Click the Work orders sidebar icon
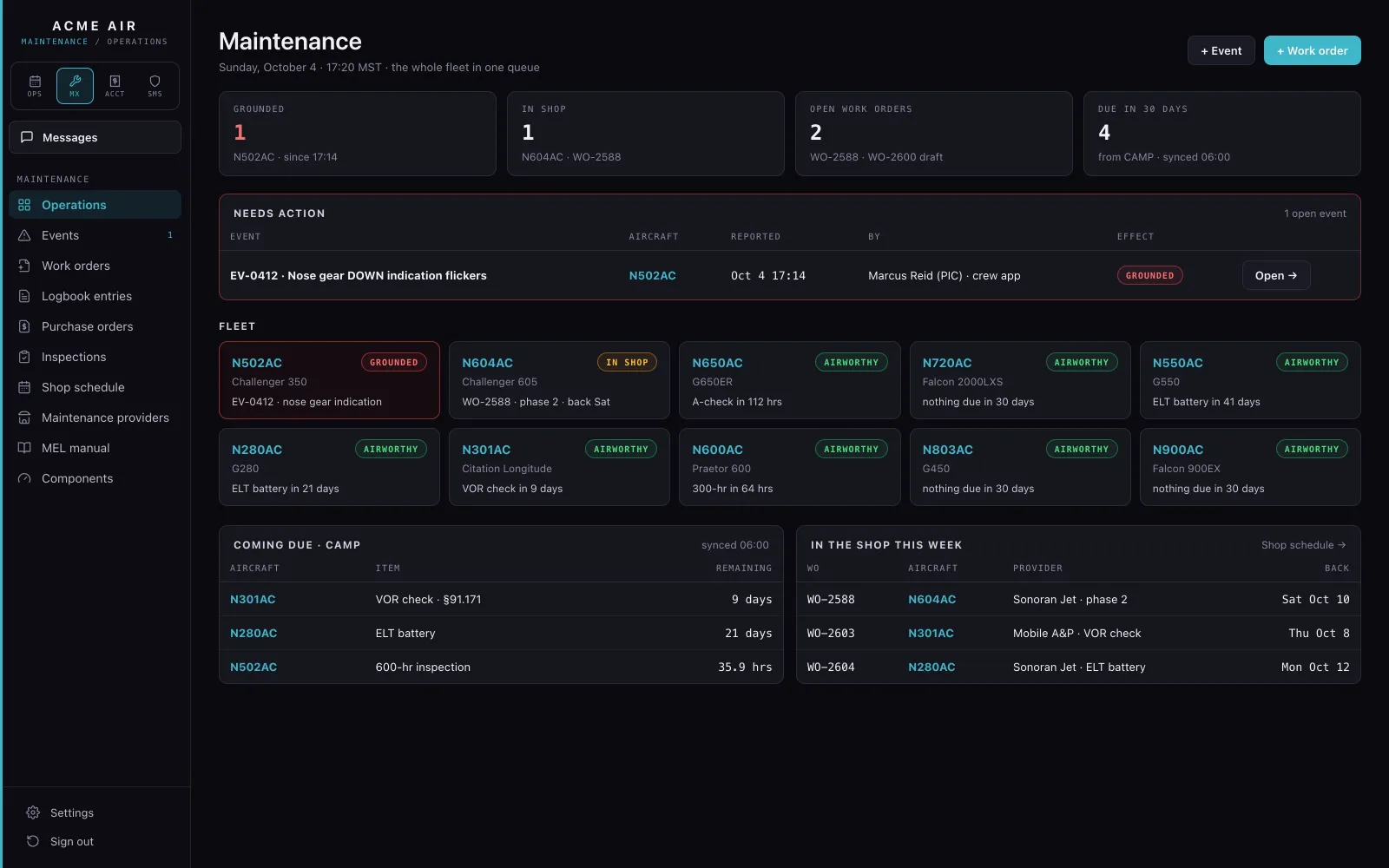Viewport: 1389px width, 868px height. [x=24, y=266]
